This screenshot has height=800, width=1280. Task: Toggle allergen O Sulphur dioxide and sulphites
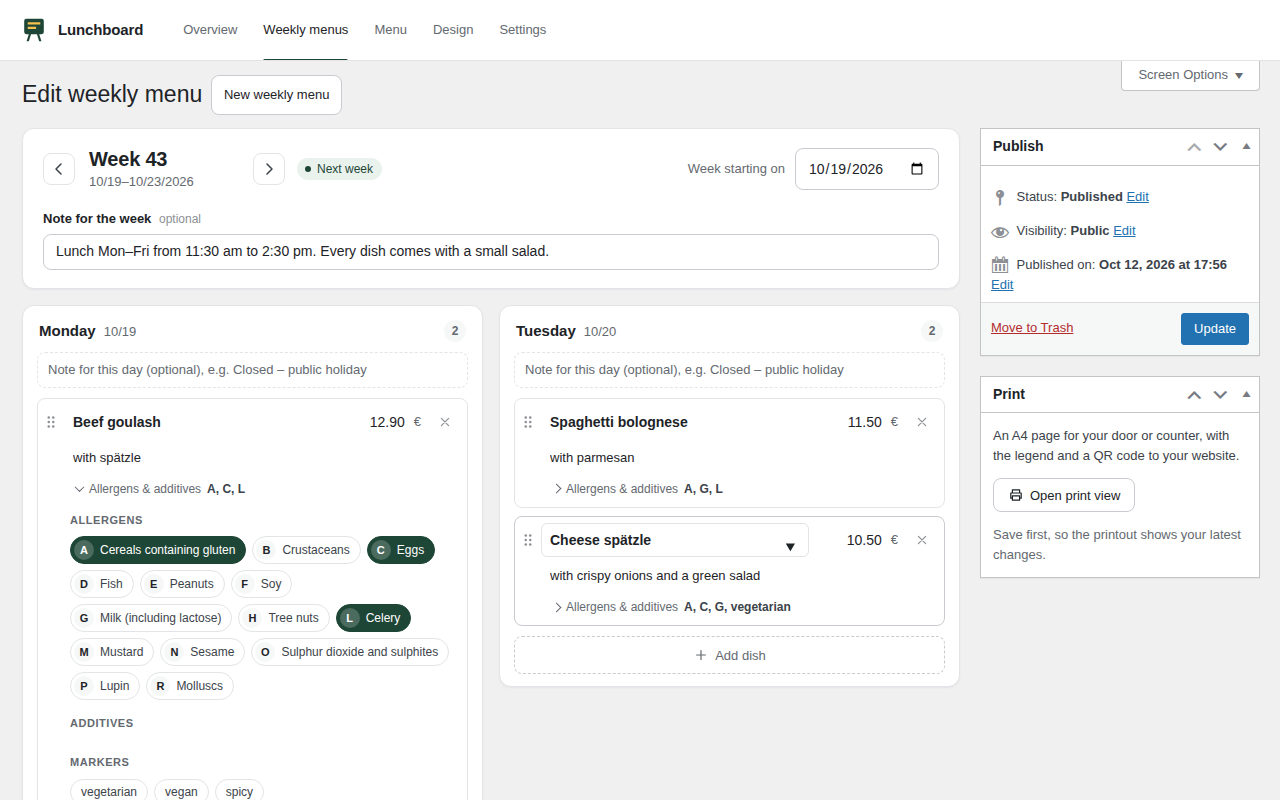350,652
